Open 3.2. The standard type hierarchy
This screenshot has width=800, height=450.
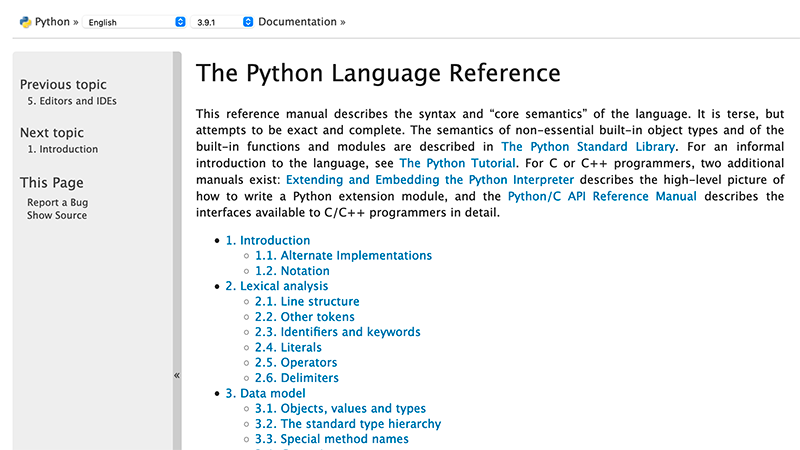(348, 424)
